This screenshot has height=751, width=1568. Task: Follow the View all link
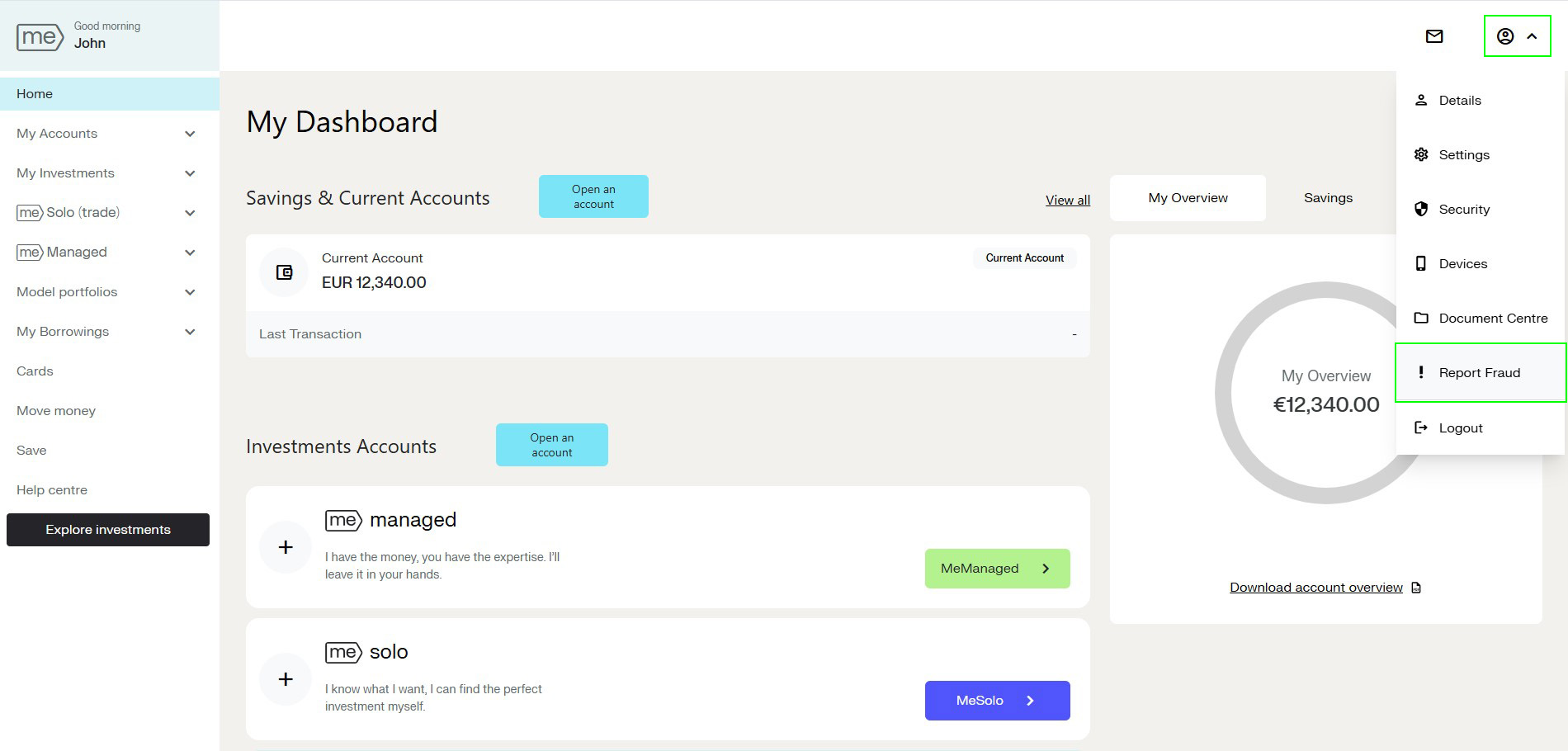point(1067,201)
